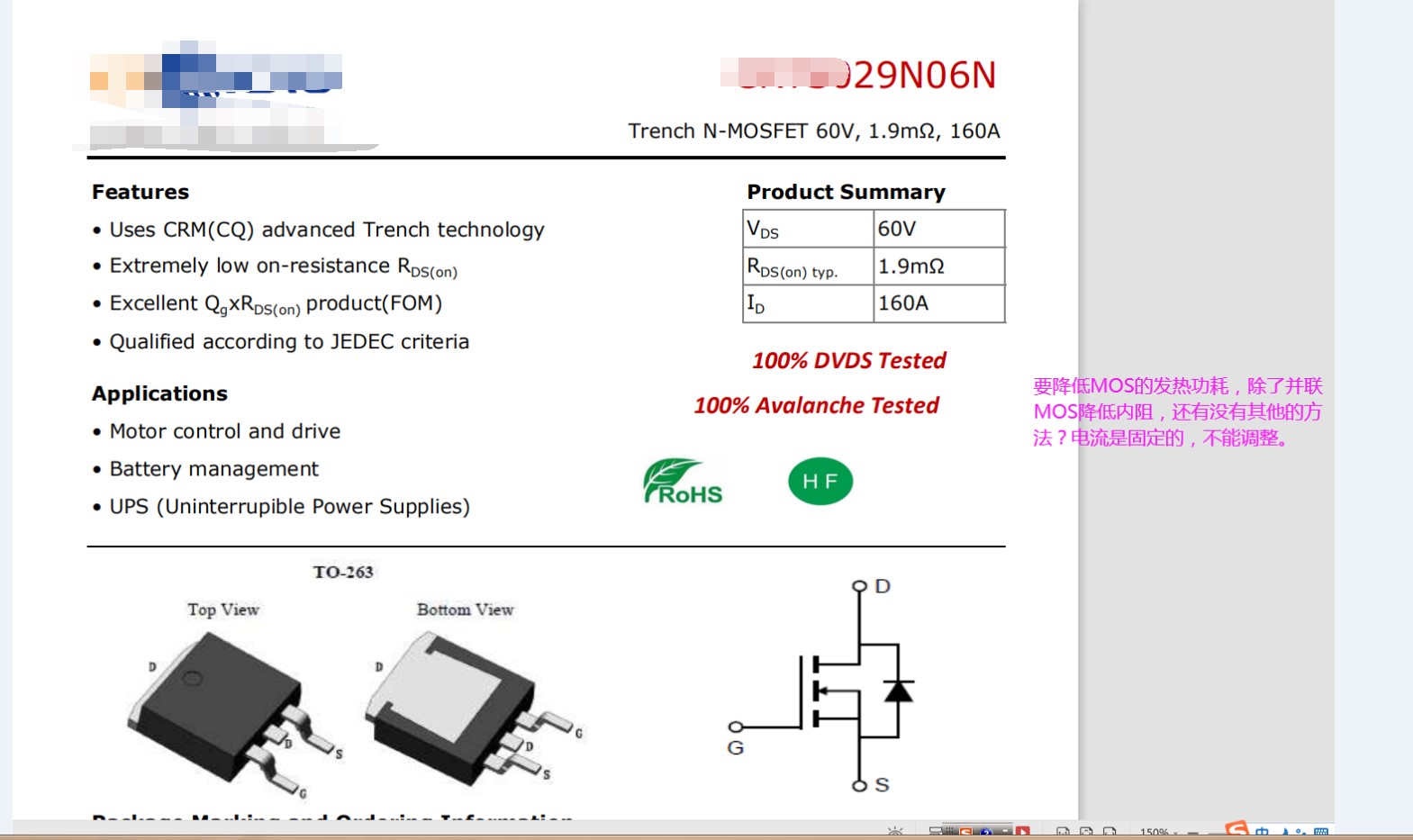Click 'Uses CRM(CQ) advanced Trench technology' bullet
The width and height of the screenshot is (1413, 840).
point(319,230)
